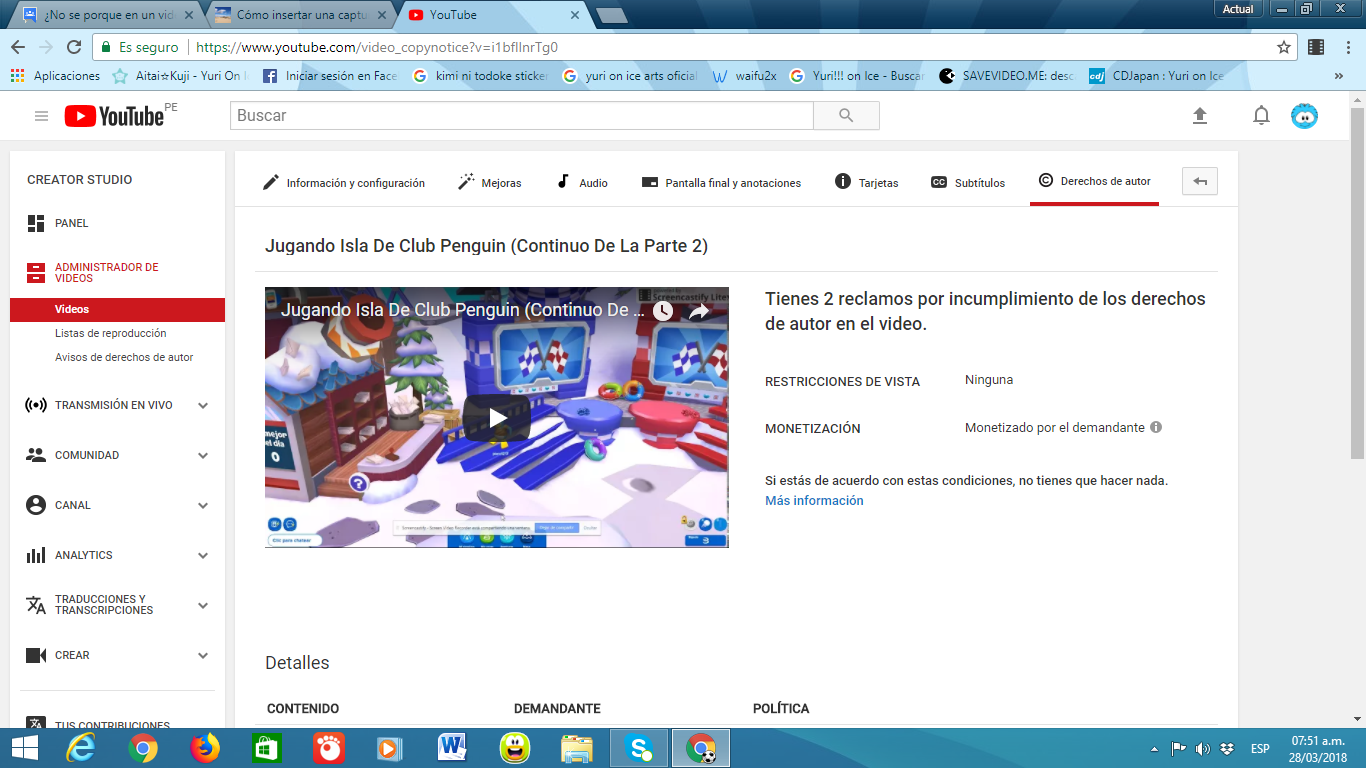Viewport: 1366px width, 768px height.
Task: Open the YouTube guide hamburger menu
Action: (x=41, y=116)
